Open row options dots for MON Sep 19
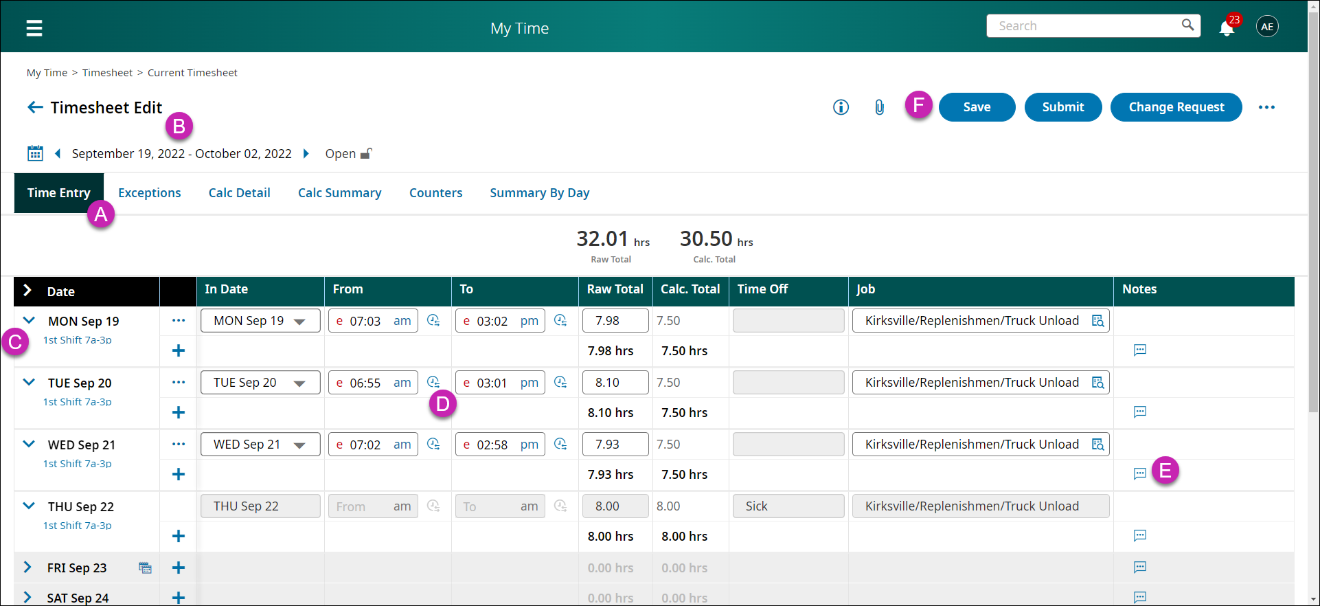The image size is (1320, 606). tap(179, 321)
